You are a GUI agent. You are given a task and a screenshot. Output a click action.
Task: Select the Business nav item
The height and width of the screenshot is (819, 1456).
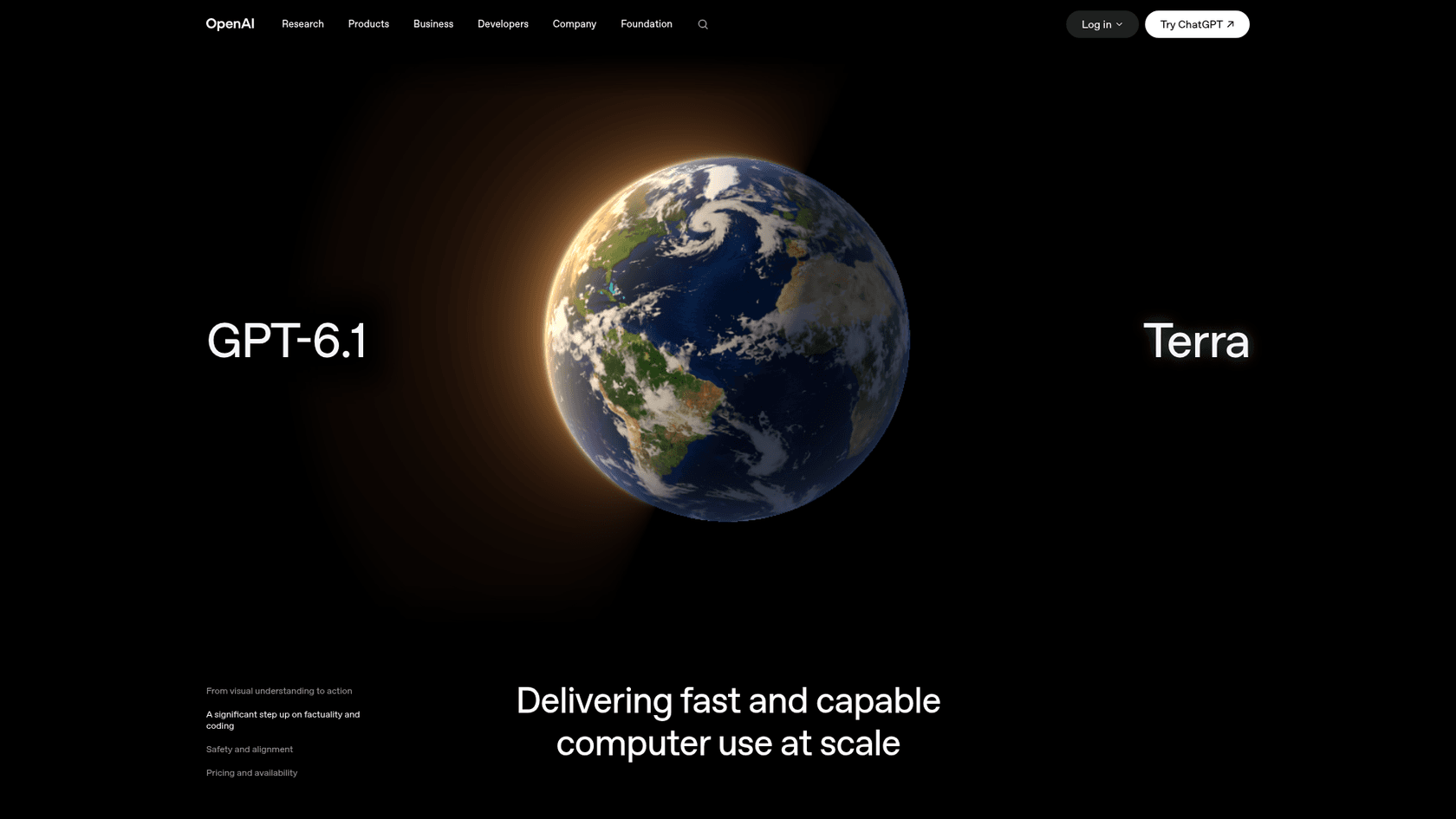click(433, 24)
